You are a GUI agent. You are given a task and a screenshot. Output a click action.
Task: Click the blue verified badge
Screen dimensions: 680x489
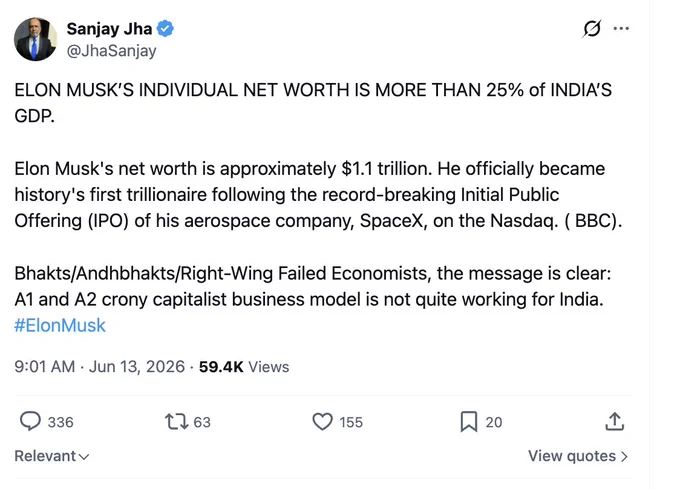tap(165, 29)
